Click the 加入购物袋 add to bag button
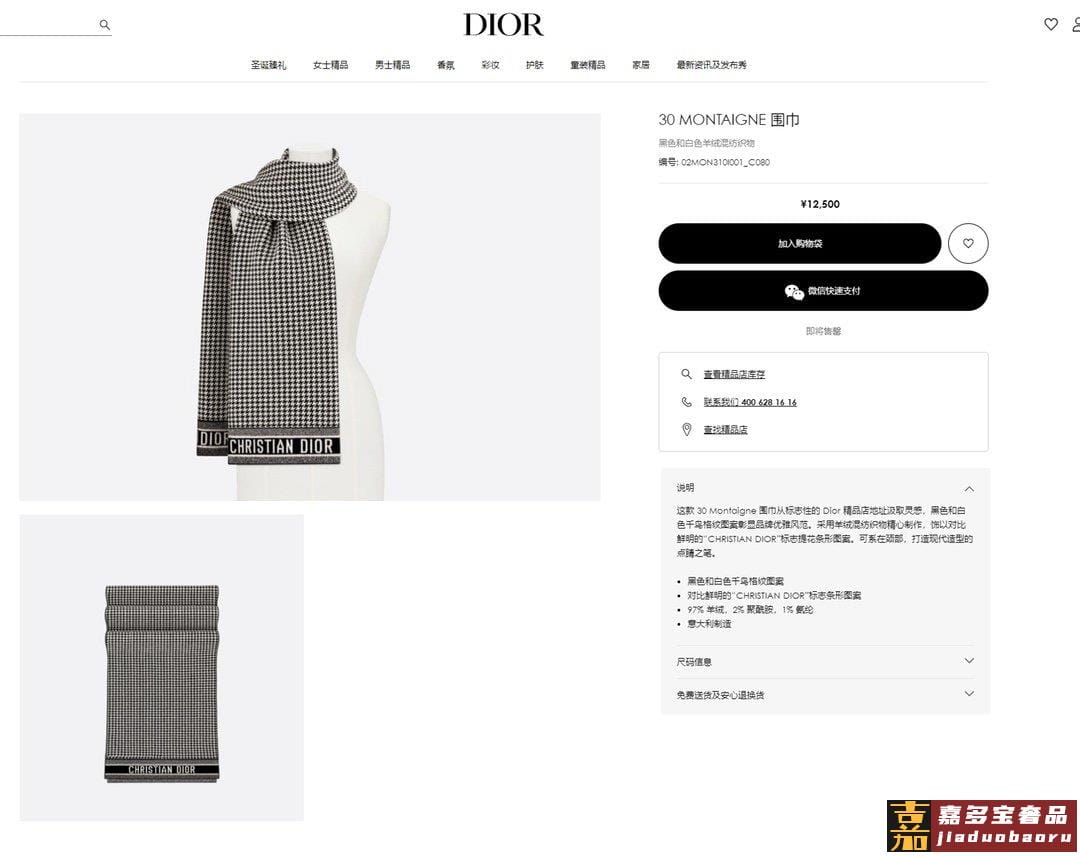 (x=800, y=243)
